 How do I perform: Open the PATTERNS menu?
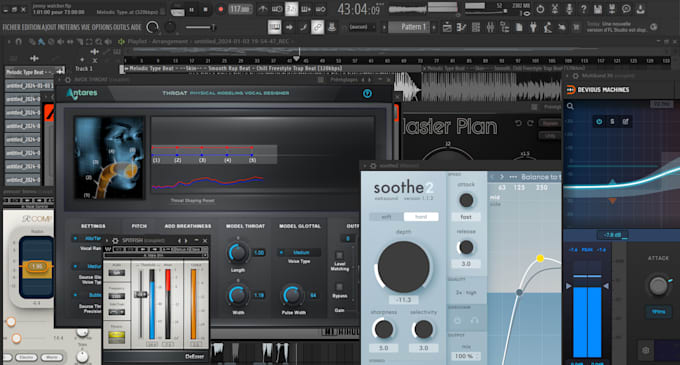pyautogui.click(x=68, y=27)
